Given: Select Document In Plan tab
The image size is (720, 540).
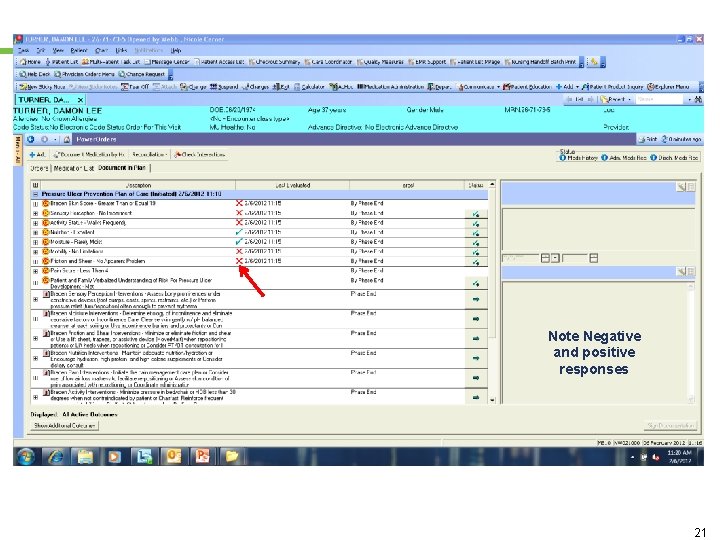Looking at the screenshot, I should (x=122, y=168).
